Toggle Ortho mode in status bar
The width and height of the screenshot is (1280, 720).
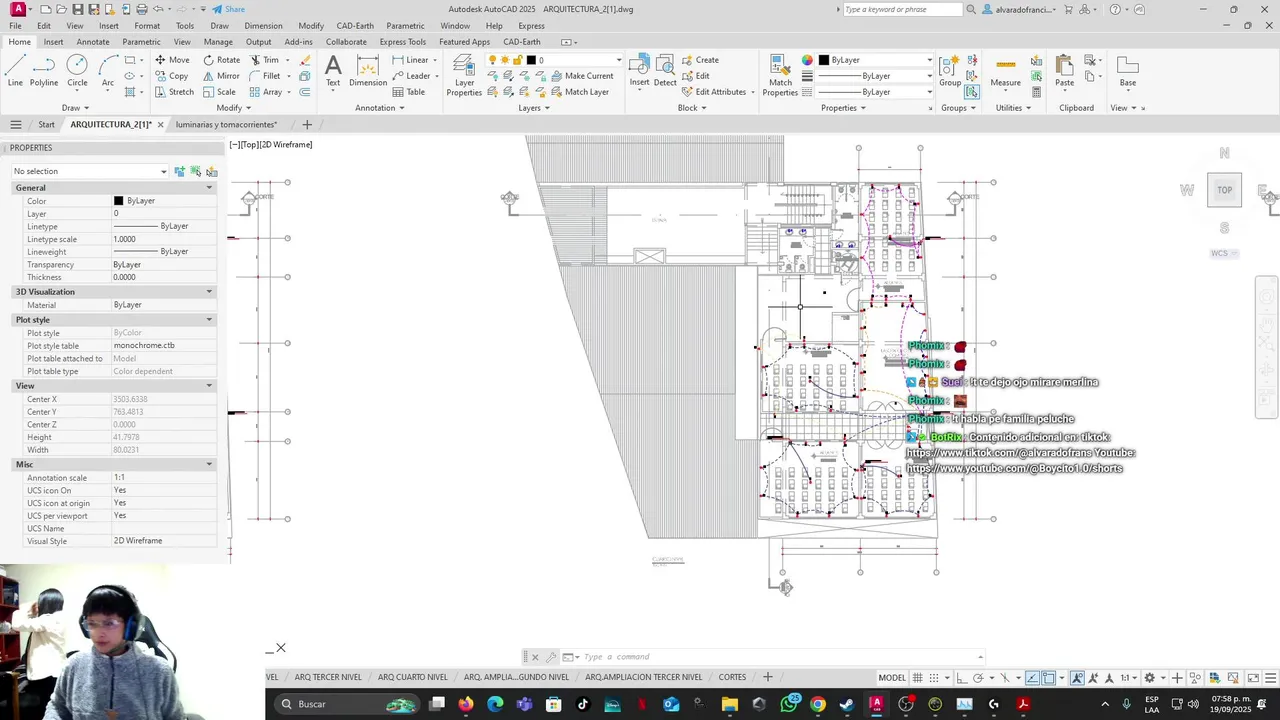click(x=961, y=678)
